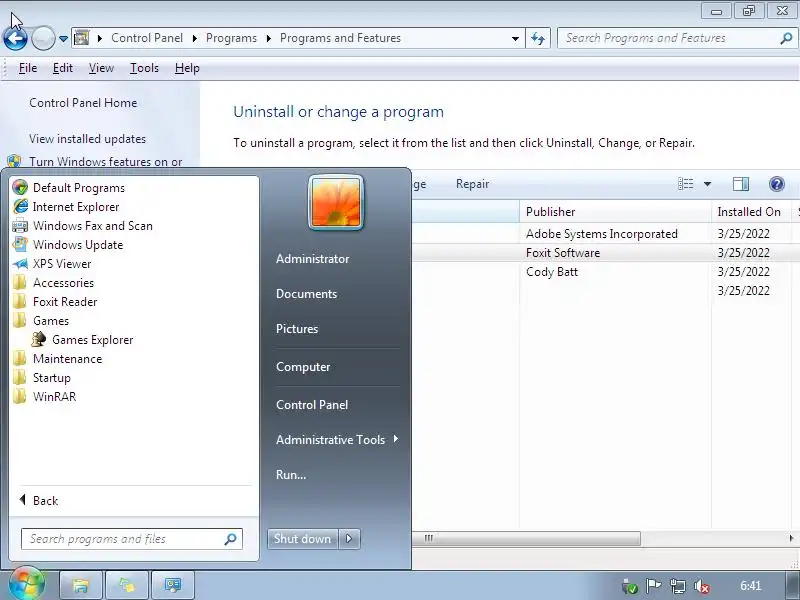Expand the WinRAR folder
The width and height of the screenshot is (800, 600).
coord(55,397)
